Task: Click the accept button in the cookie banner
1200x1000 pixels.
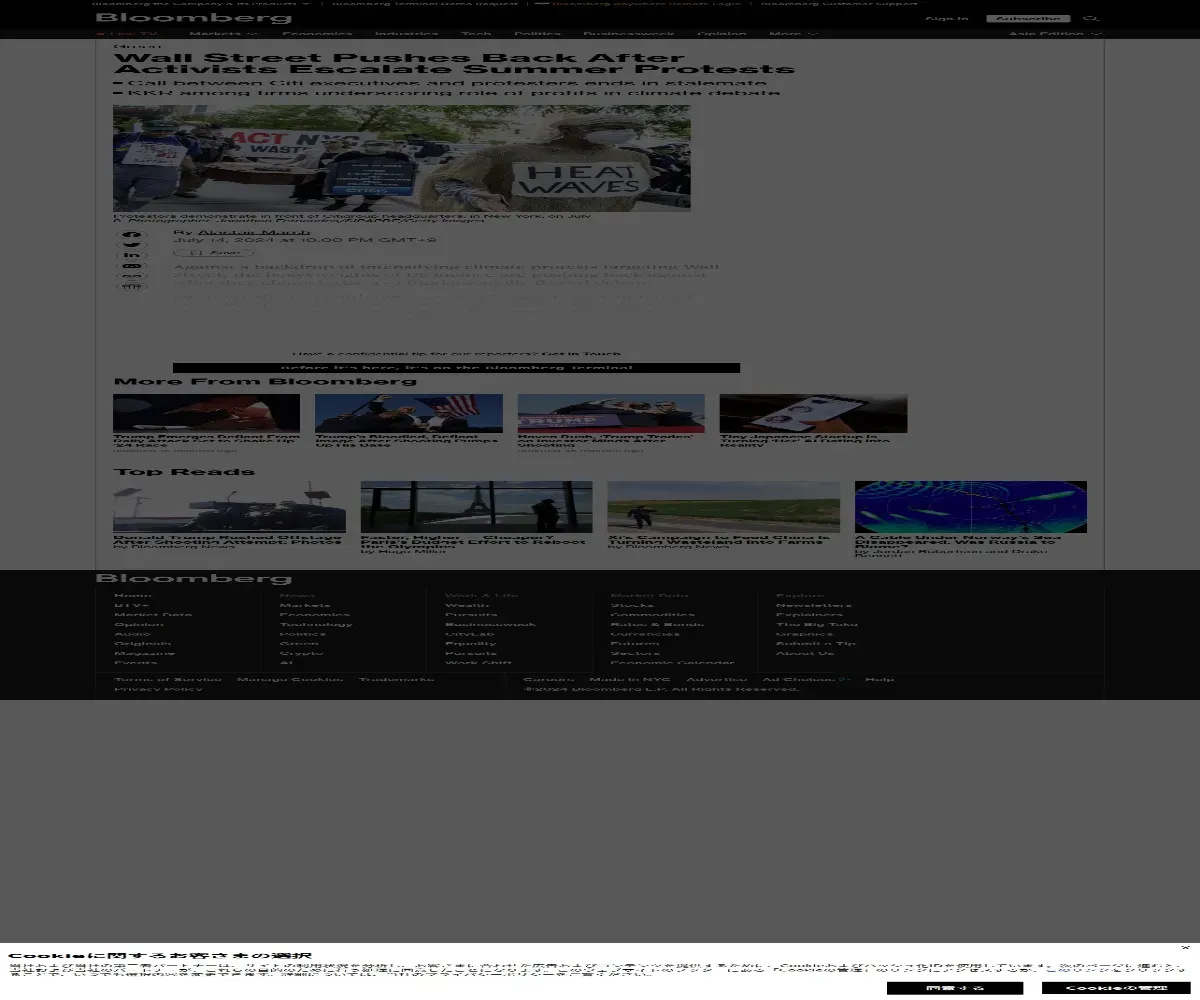Action: tap(954, 988)
